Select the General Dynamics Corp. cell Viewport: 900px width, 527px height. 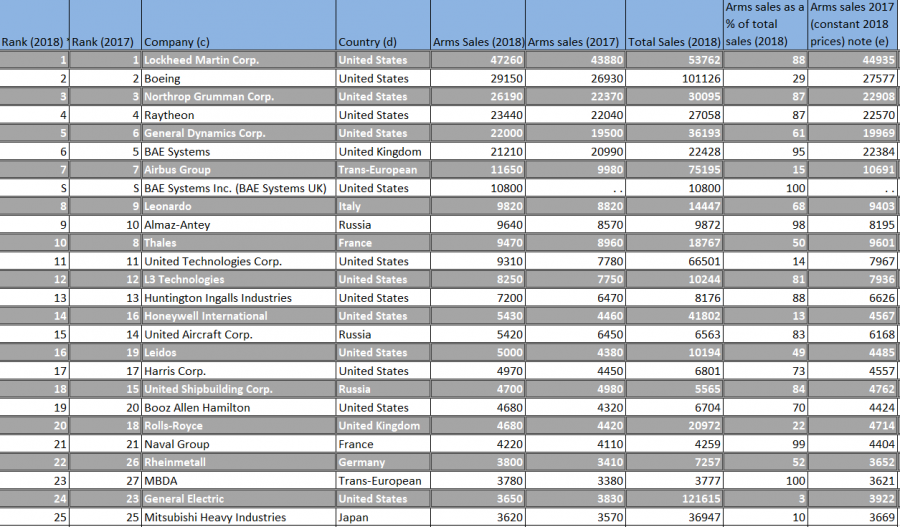(x=239, y=133)
